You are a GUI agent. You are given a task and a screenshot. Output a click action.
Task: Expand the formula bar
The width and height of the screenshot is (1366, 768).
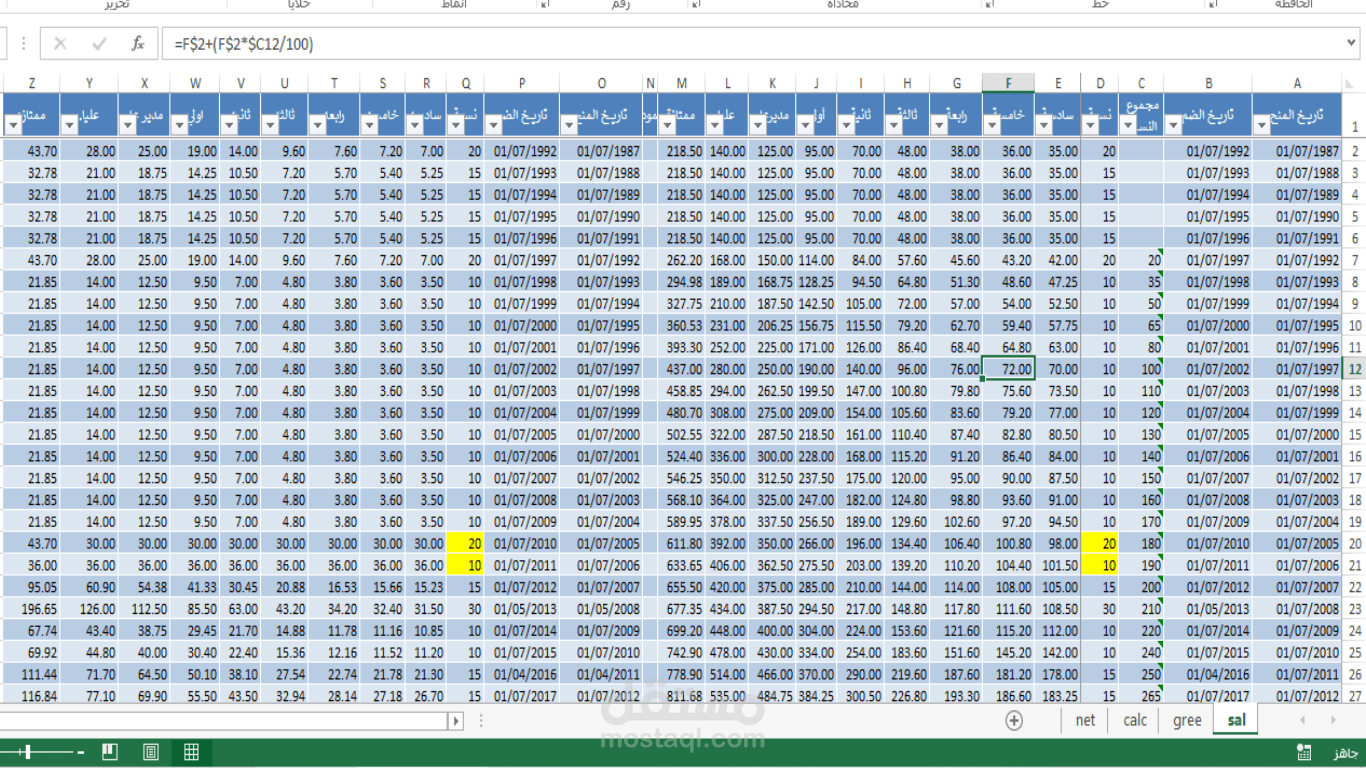tap(1352, 44)
